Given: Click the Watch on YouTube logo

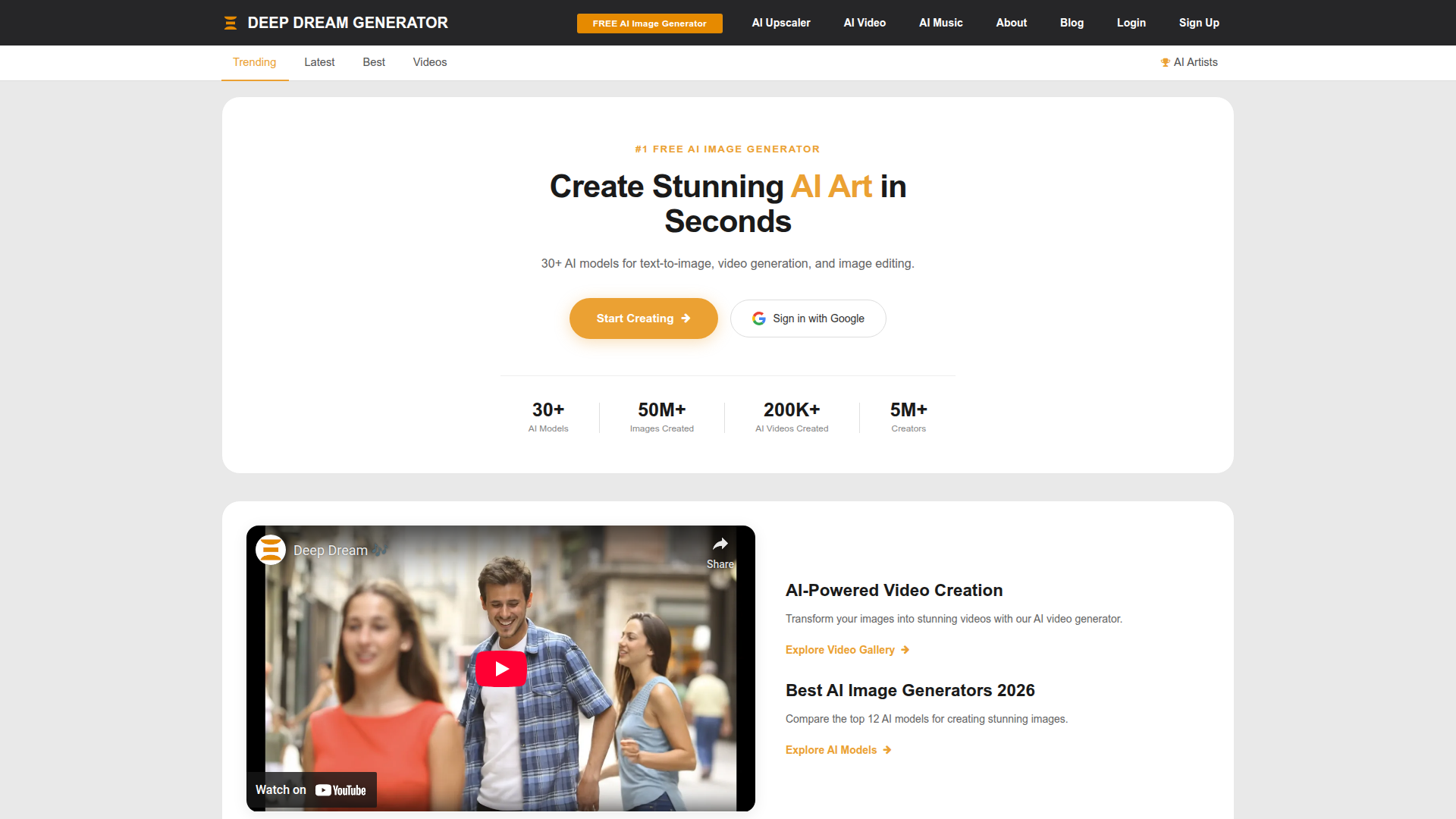Looking at the screenshot, I should (x=340, y=790).
